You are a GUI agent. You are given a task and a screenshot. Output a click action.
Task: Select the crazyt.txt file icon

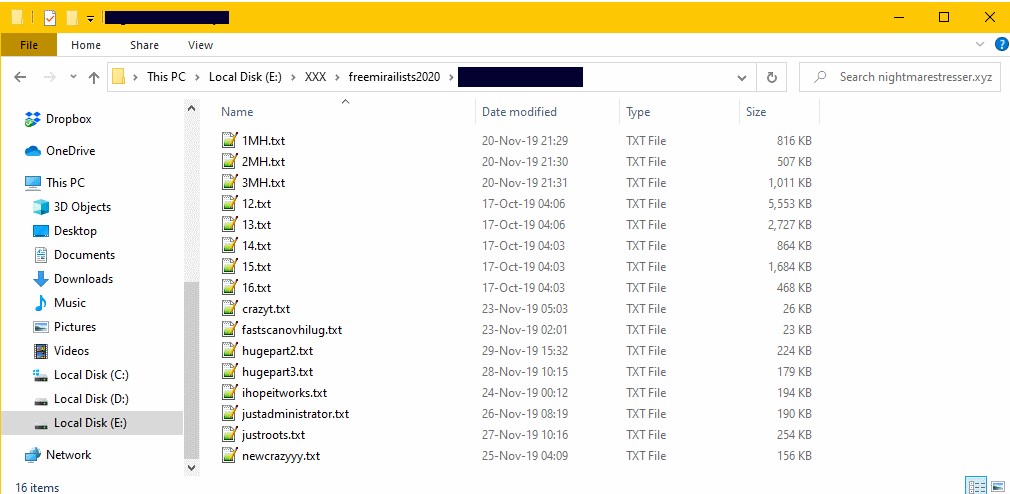coord(229,309)
